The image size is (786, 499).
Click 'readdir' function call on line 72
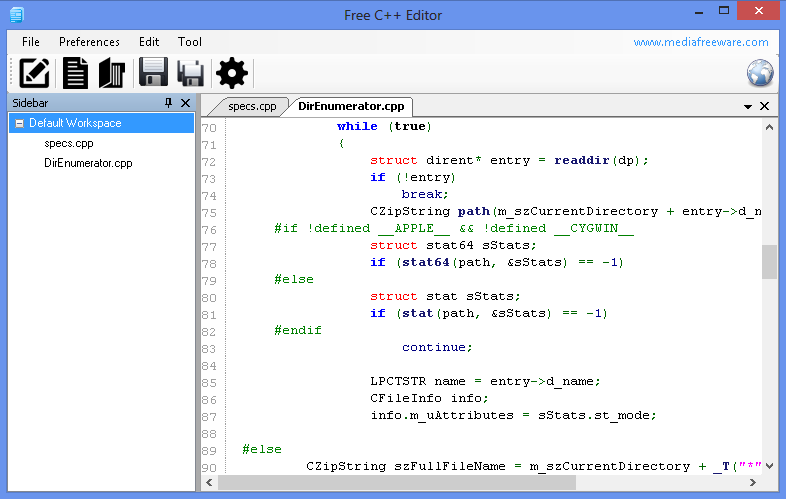pos(581,160)
